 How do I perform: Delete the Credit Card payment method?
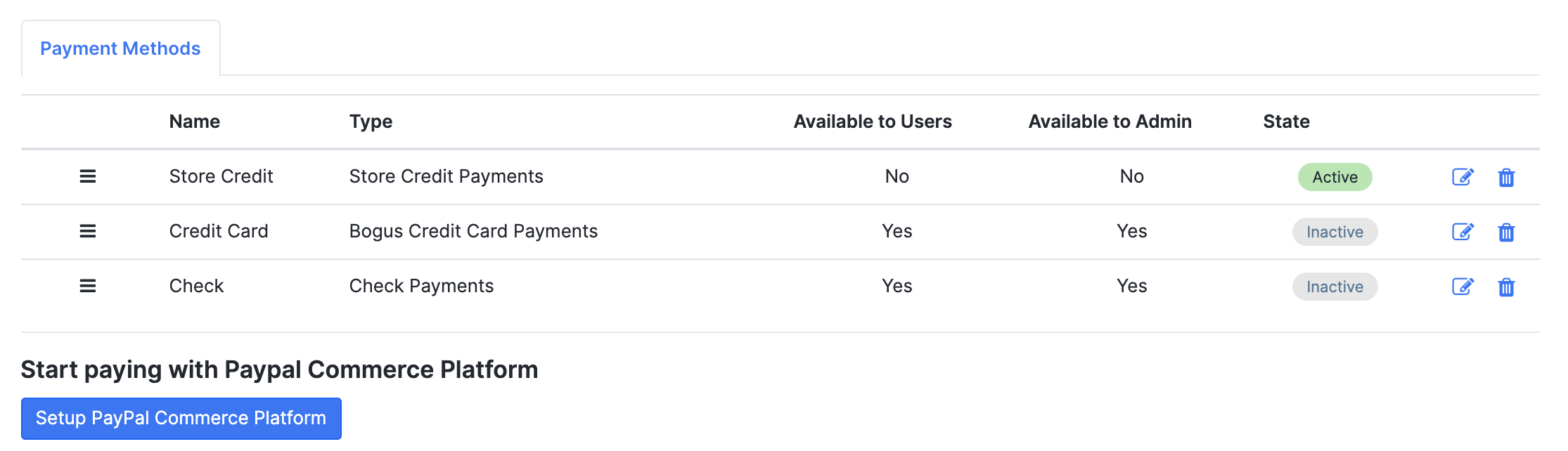point(1506,233)
